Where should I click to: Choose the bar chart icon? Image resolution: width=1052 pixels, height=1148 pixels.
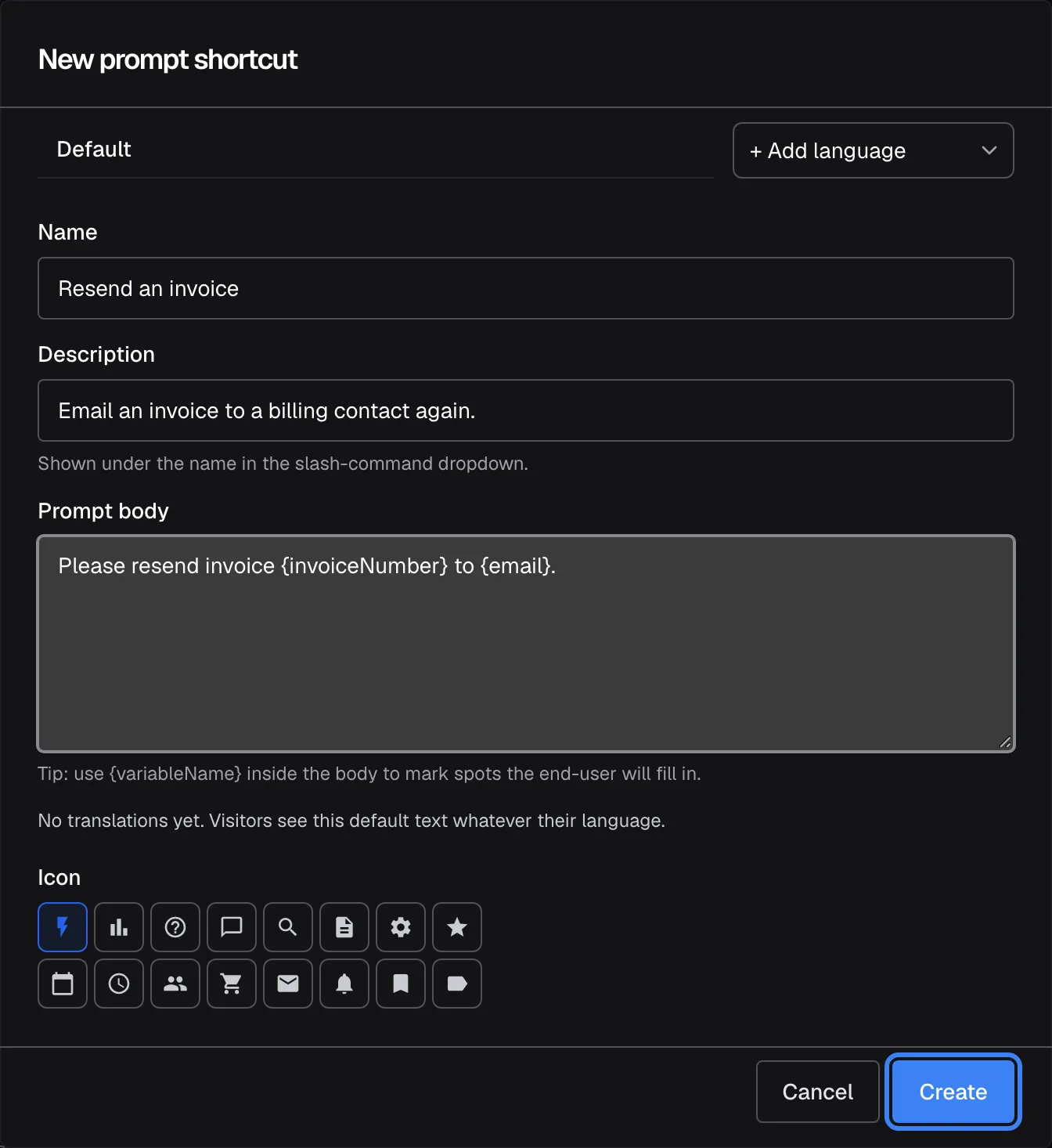click(119, 927)
